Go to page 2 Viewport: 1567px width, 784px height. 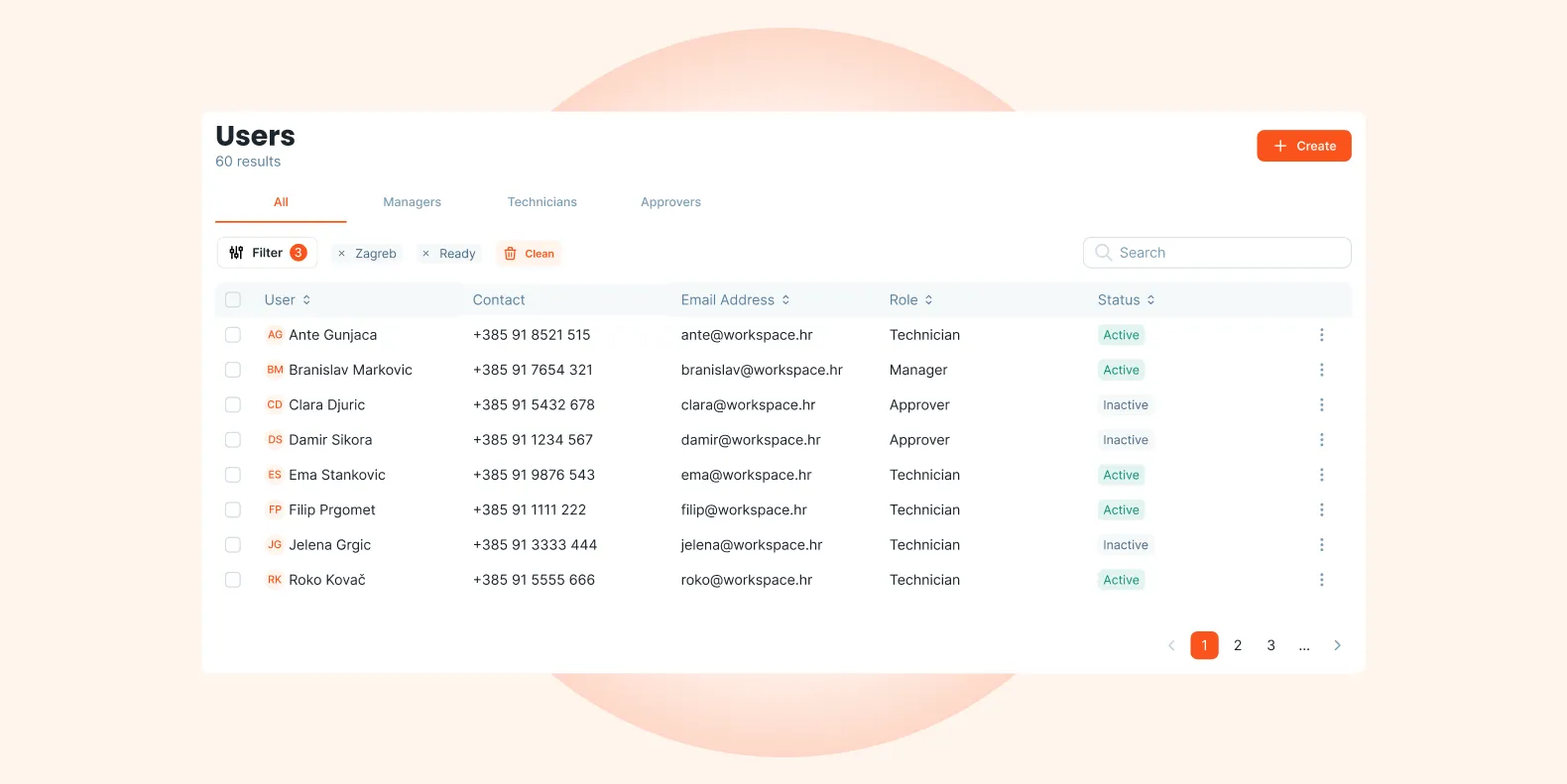click(1238, 645)
